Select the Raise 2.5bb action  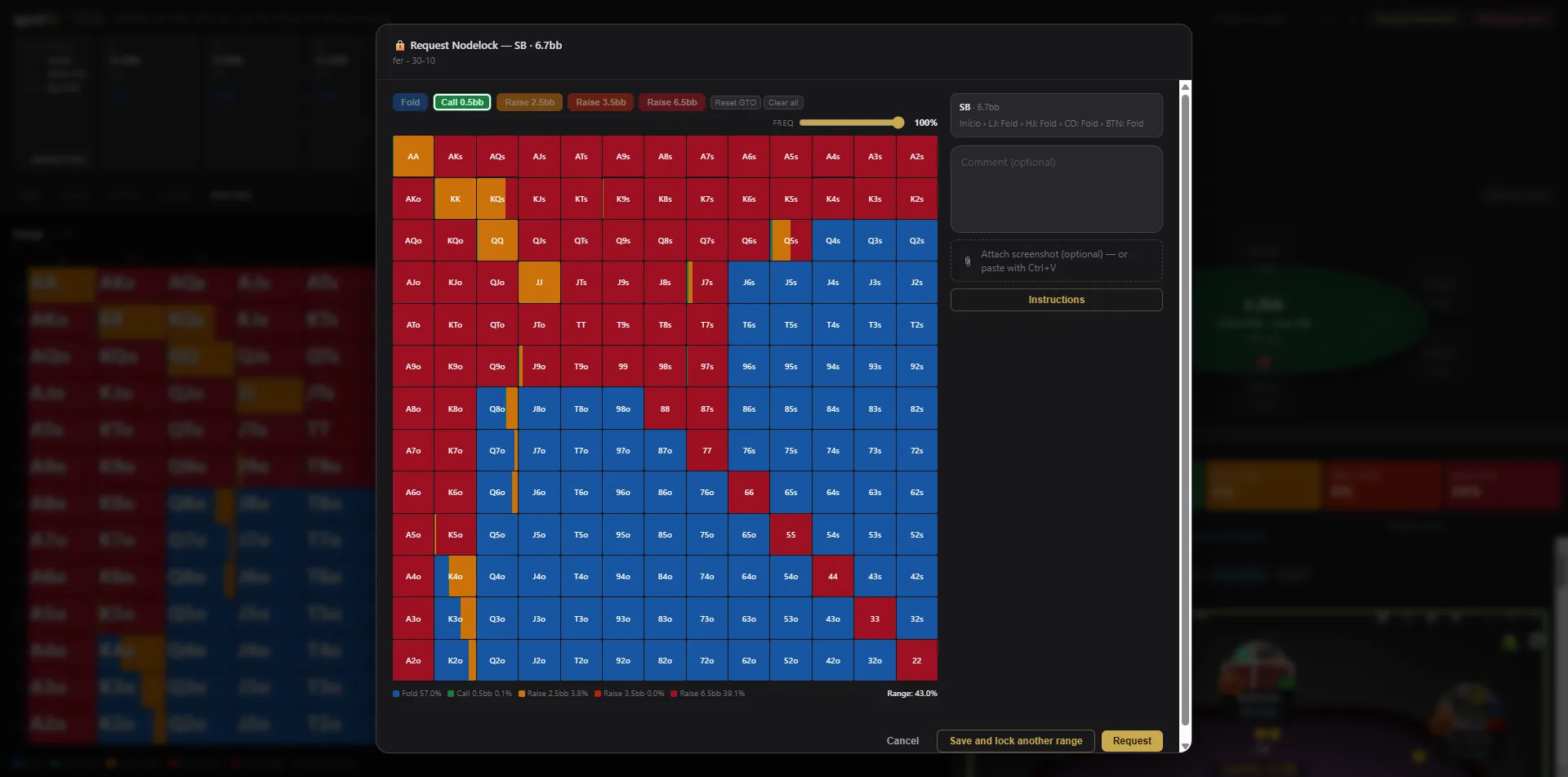point(529,103)
